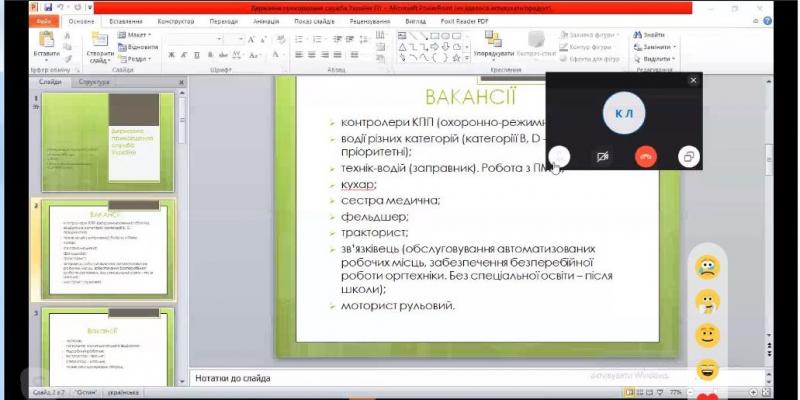This screenshot has width=800, height=400.
Task: Expand the Макет layout dropdown
Action: 140,35
